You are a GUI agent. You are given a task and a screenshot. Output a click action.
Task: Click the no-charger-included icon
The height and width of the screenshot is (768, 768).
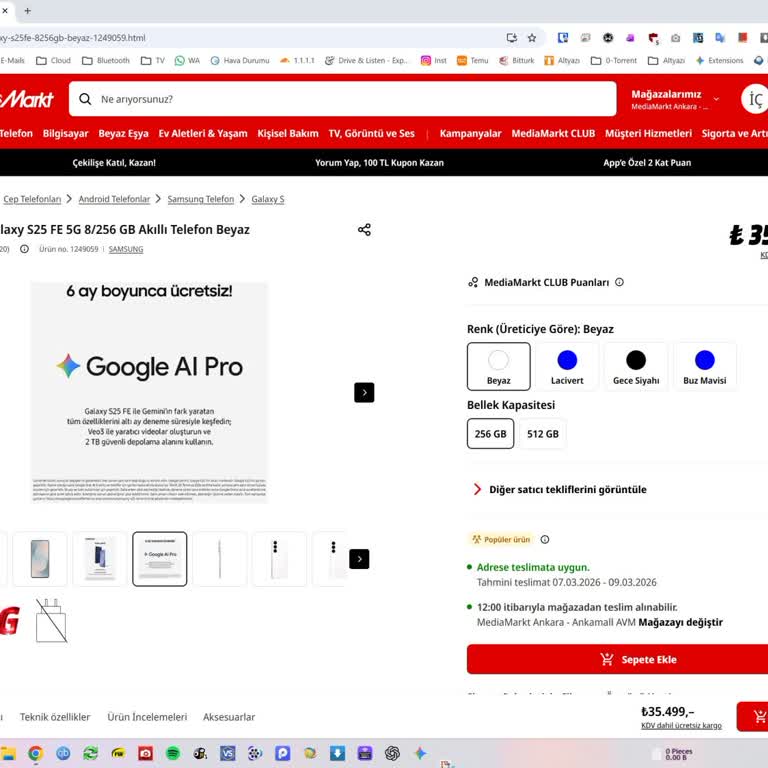(x=51, y=620)
